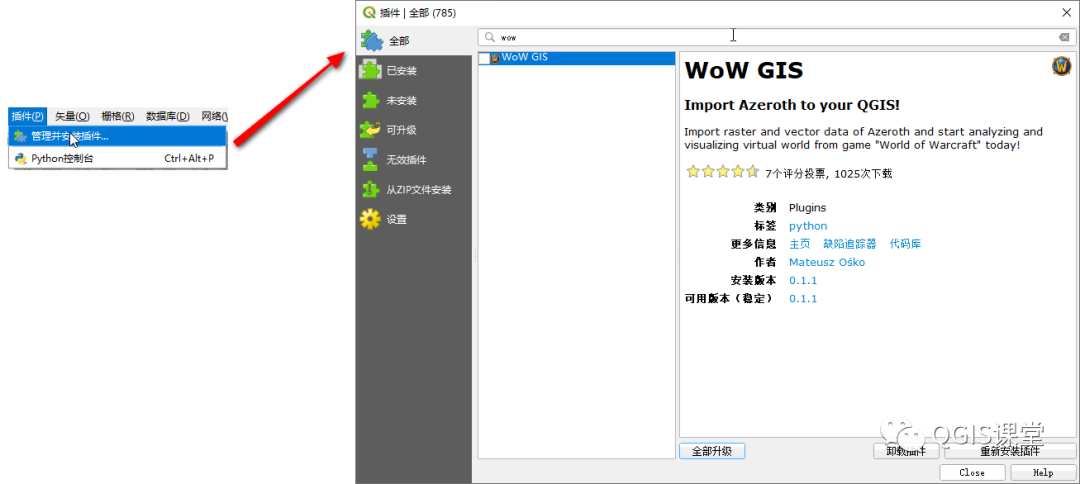This screenshot has height=484, width=1080.
Task: Click the Python icon beside Python控制台
Action: tap(20, 158)
